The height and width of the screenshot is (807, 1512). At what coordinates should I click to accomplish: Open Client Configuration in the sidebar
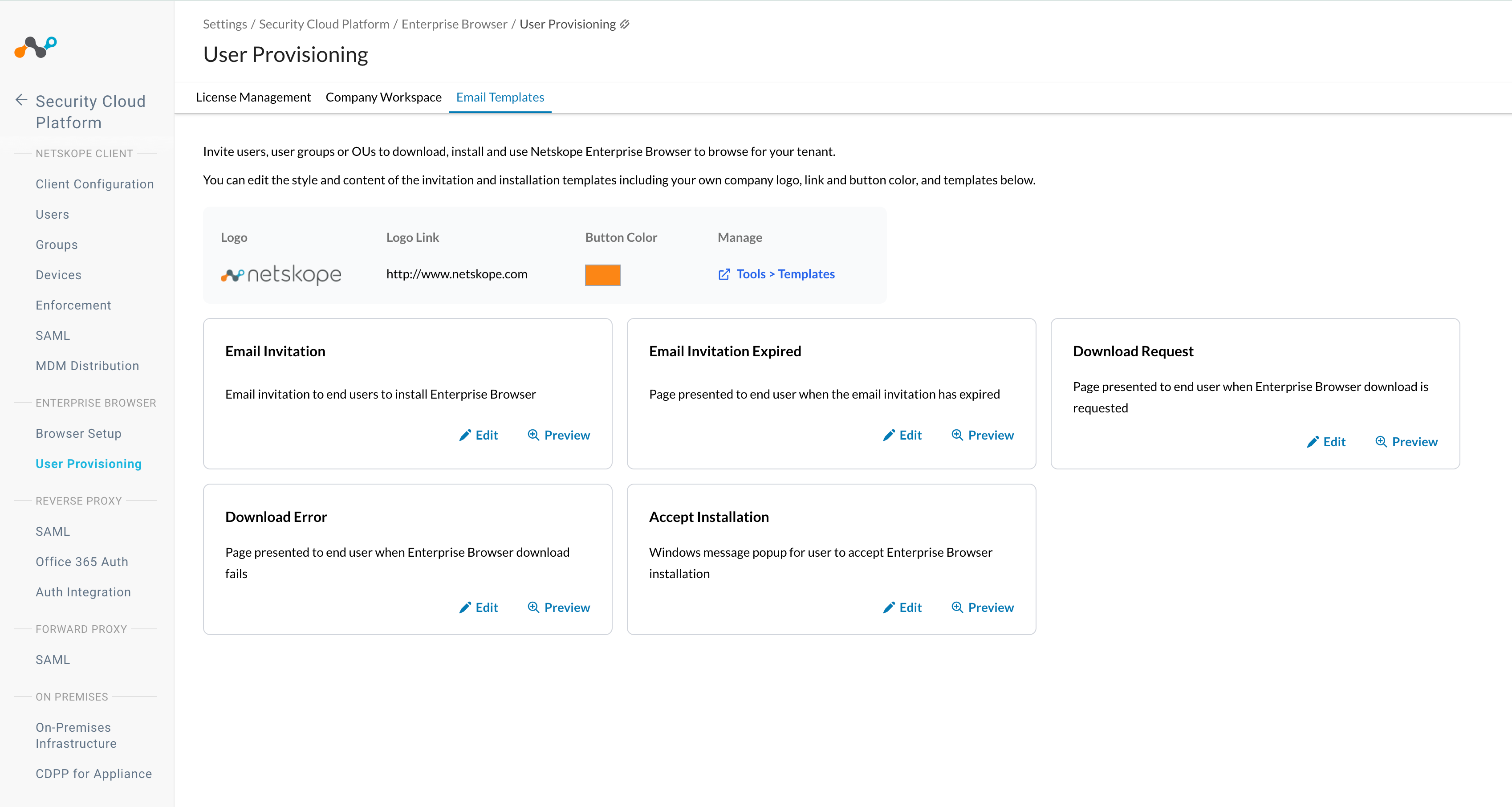[x=94, y=184]
